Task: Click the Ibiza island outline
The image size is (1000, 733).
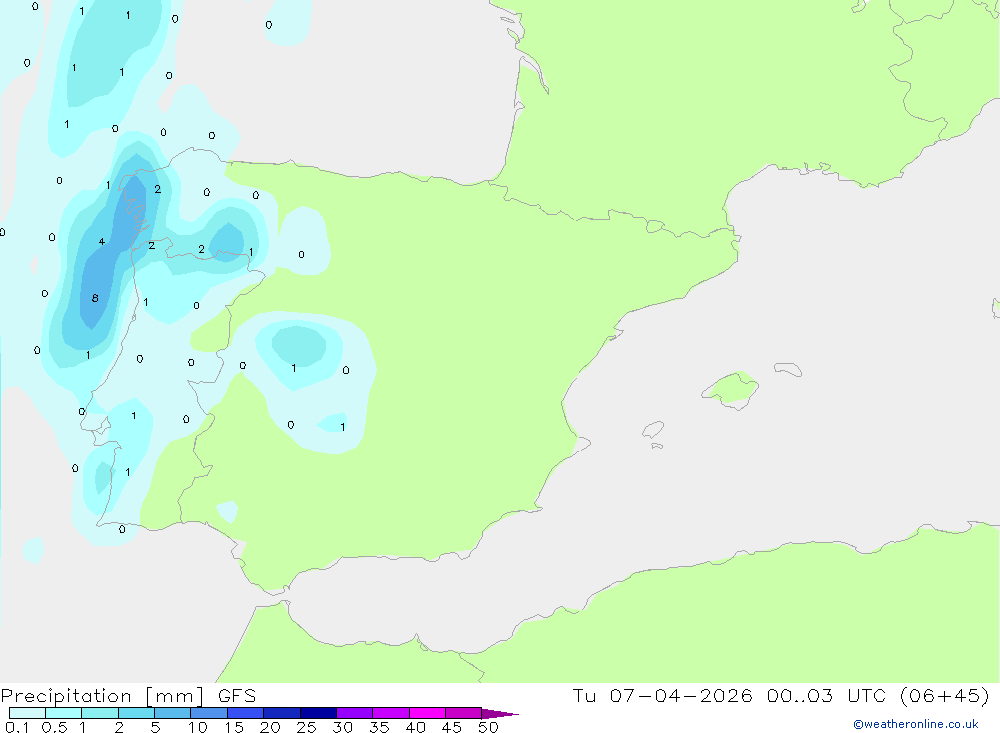Action: tap(653, 430)
